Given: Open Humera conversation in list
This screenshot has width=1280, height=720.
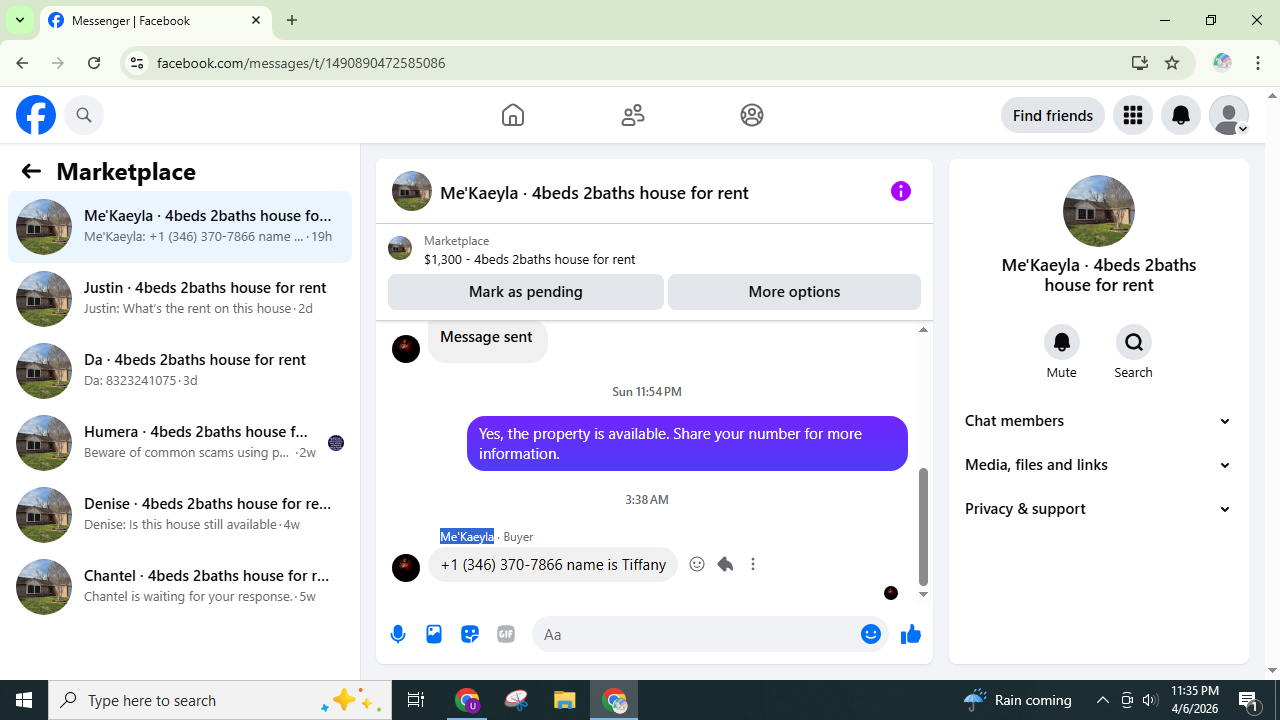Looking at the screenshot, I should point(180,443).
